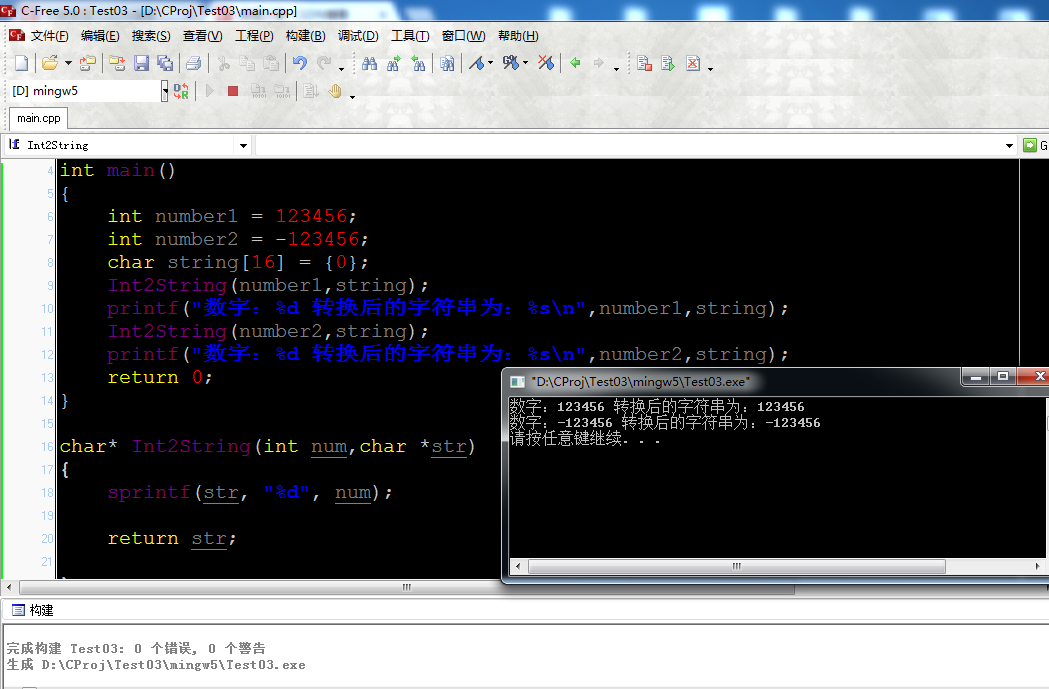This screenshot has width=1049, height=689.
Task: Click the print icon in the toolbar
Action: click(193, 63)
